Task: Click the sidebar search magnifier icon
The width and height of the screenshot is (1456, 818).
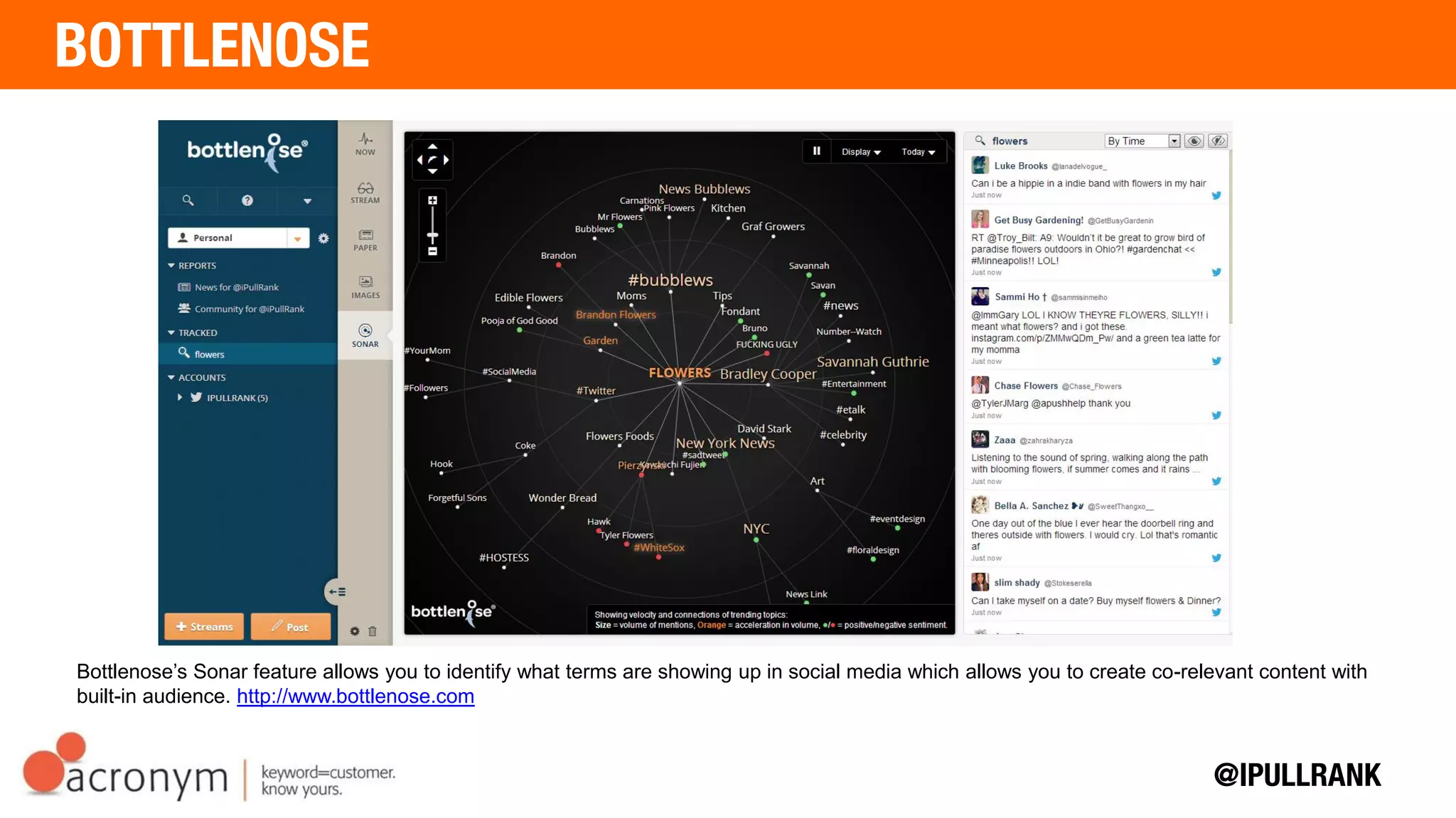Action: [x=188, y=200]
